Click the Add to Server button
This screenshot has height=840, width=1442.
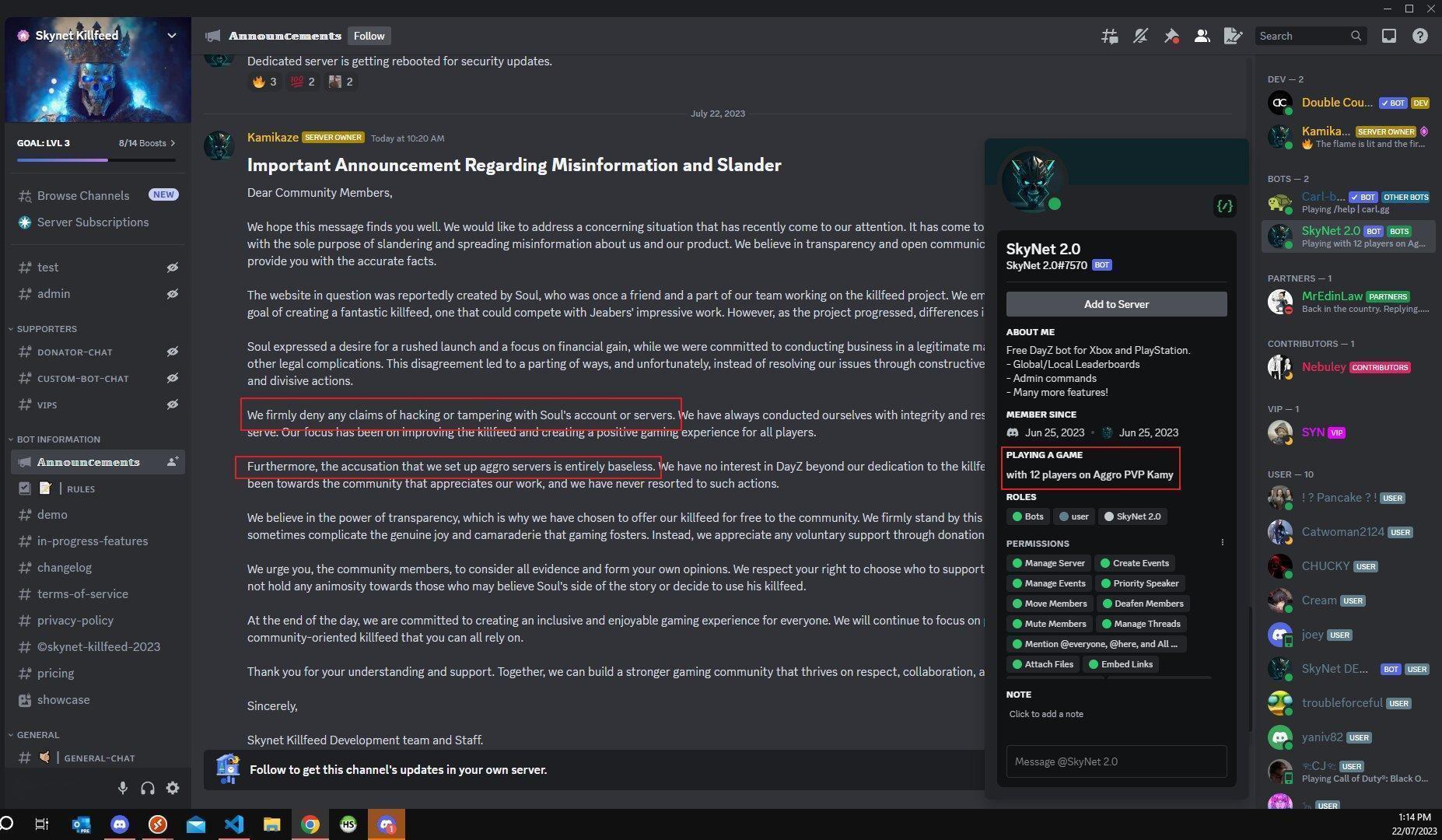pyautogui.click(x=1116, y=304)
